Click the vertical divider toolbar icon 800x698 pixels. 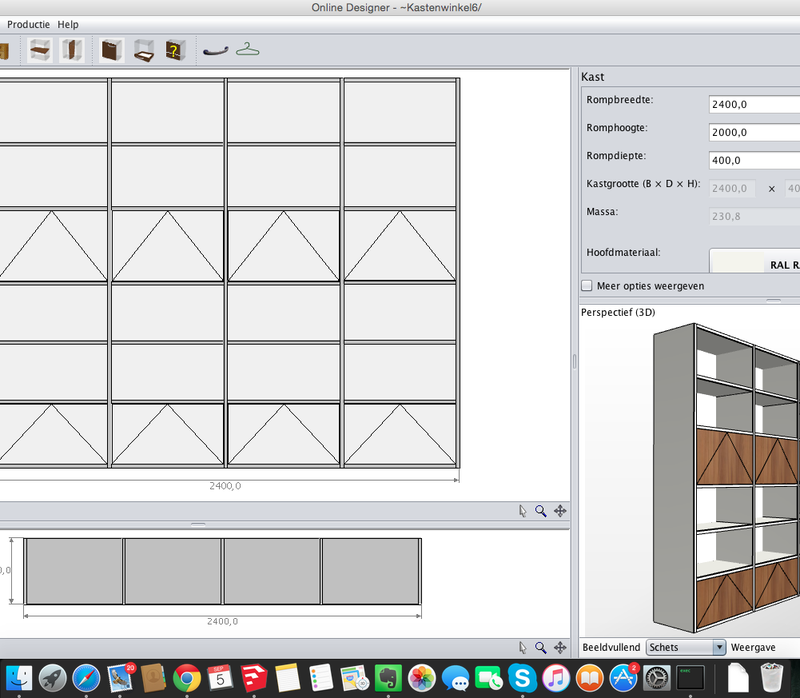click(72, 49)
